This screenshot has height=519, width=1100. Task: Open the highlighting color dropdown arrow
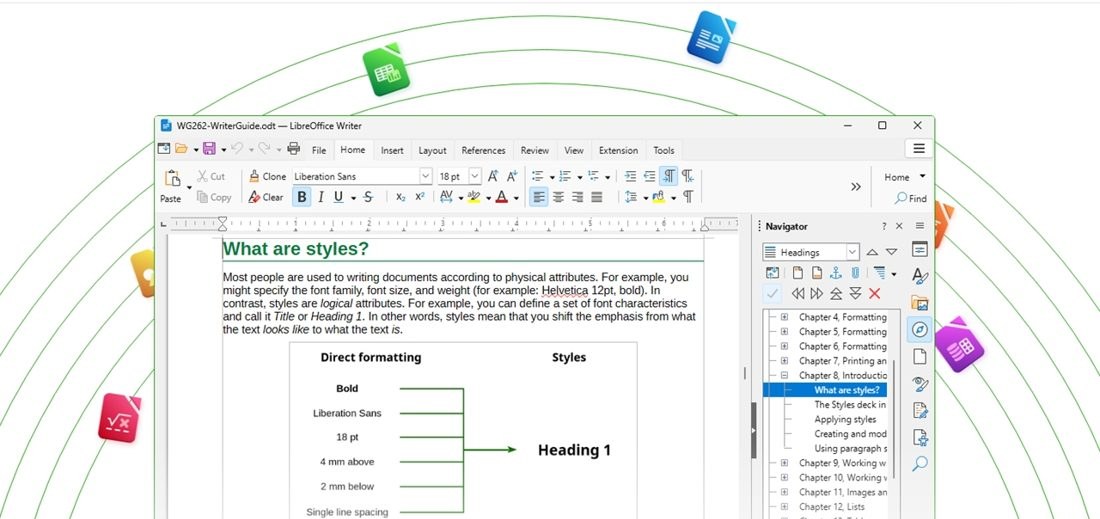[488, 198]
